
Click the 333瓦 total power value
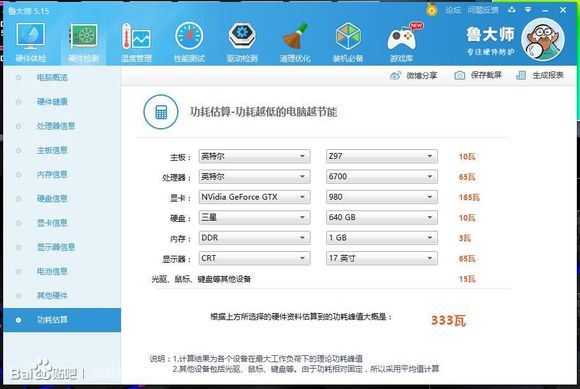coord(448,320)
